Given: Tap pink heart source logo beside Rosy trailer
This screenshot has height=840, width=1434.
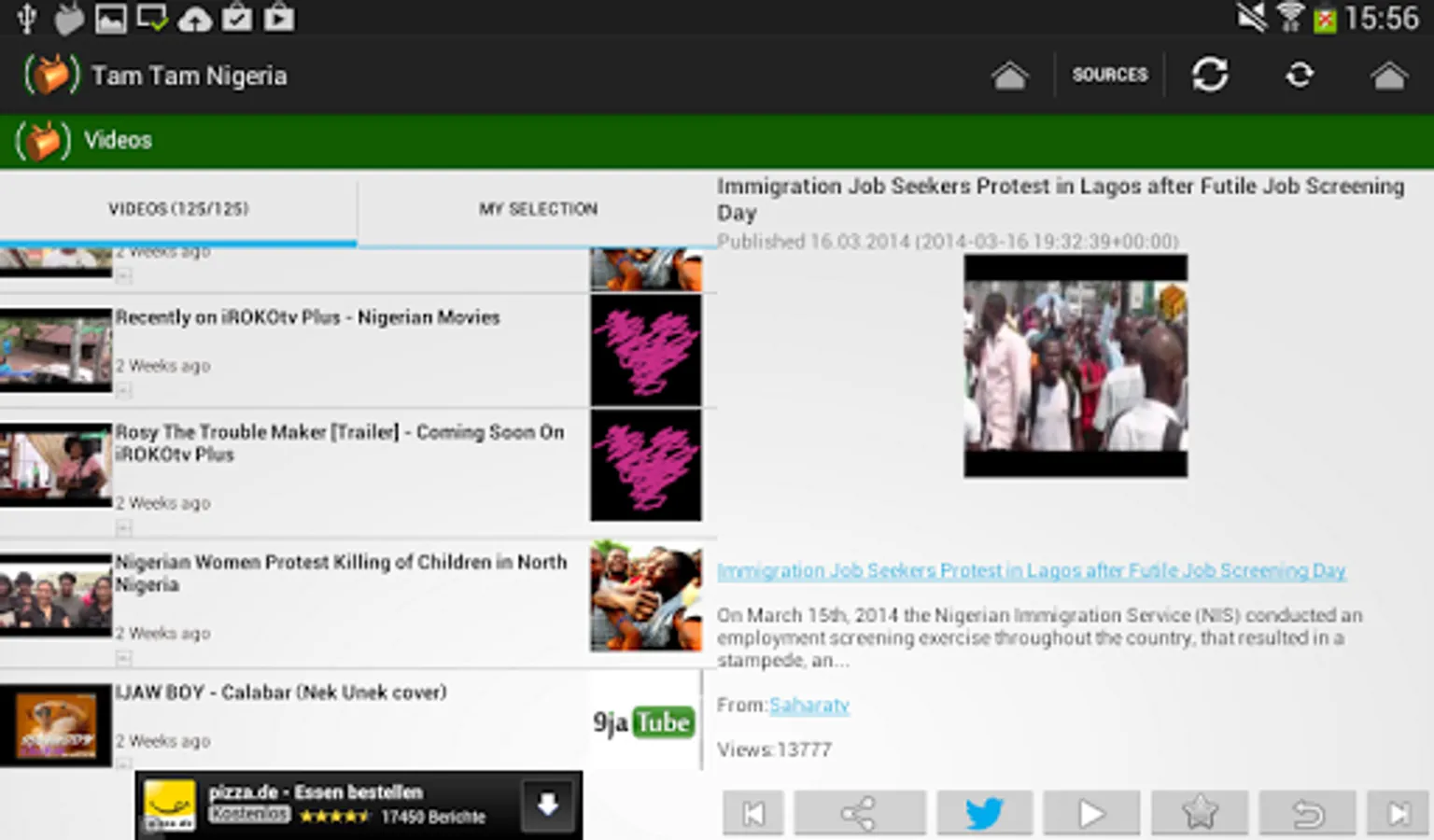Looking at the screenshot, I should [x=646, y=465].
